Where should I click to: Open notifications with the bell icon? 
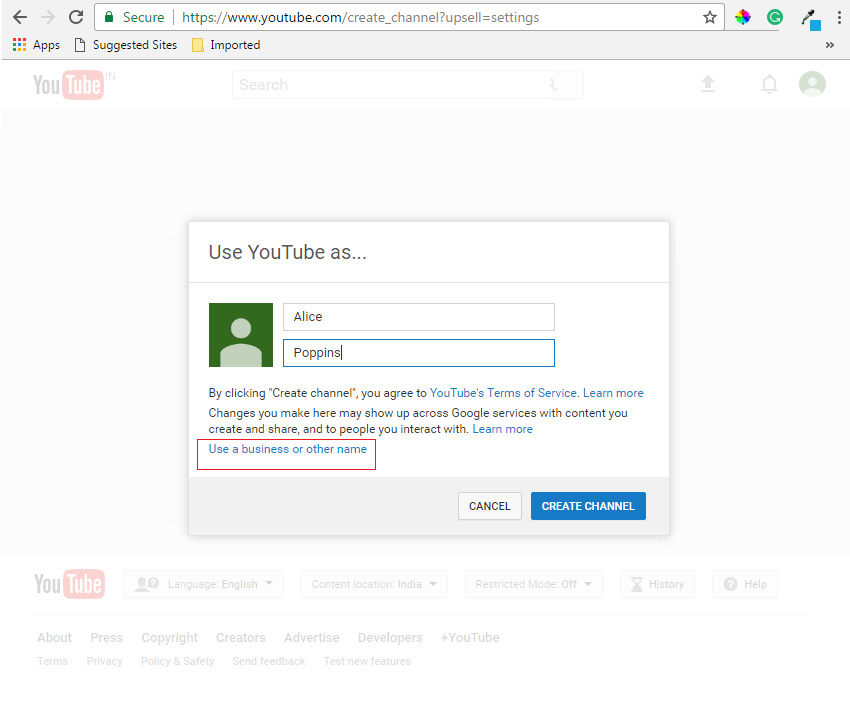[769, 84]
